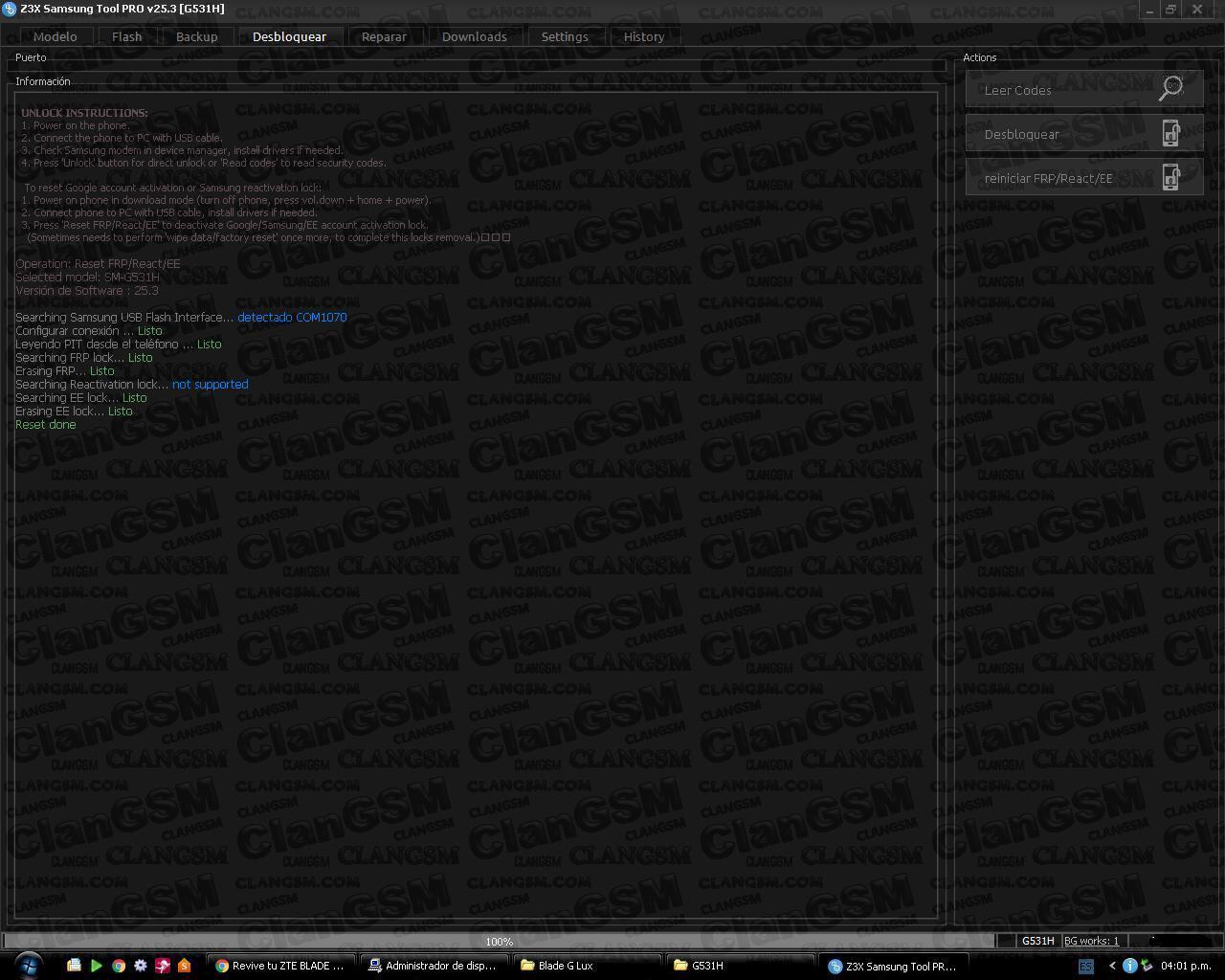Screen dimensions: 1225x980
Task: Click 'Erasing EE lock... Listo' log line
Action: tap(74, 411)
